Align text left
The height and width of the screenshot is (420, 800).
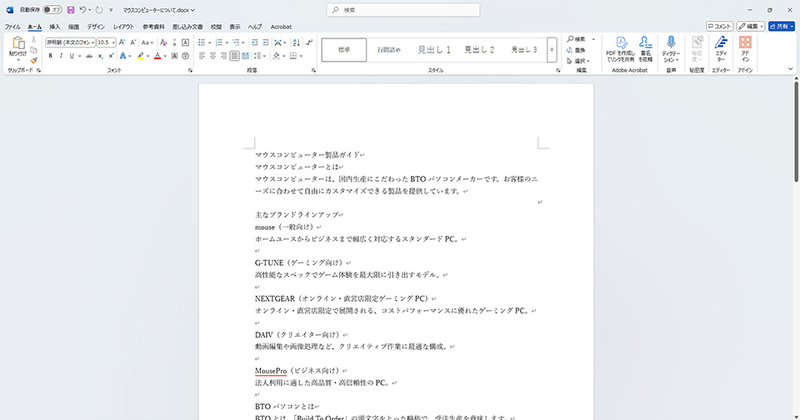click(x=202, y=56)
